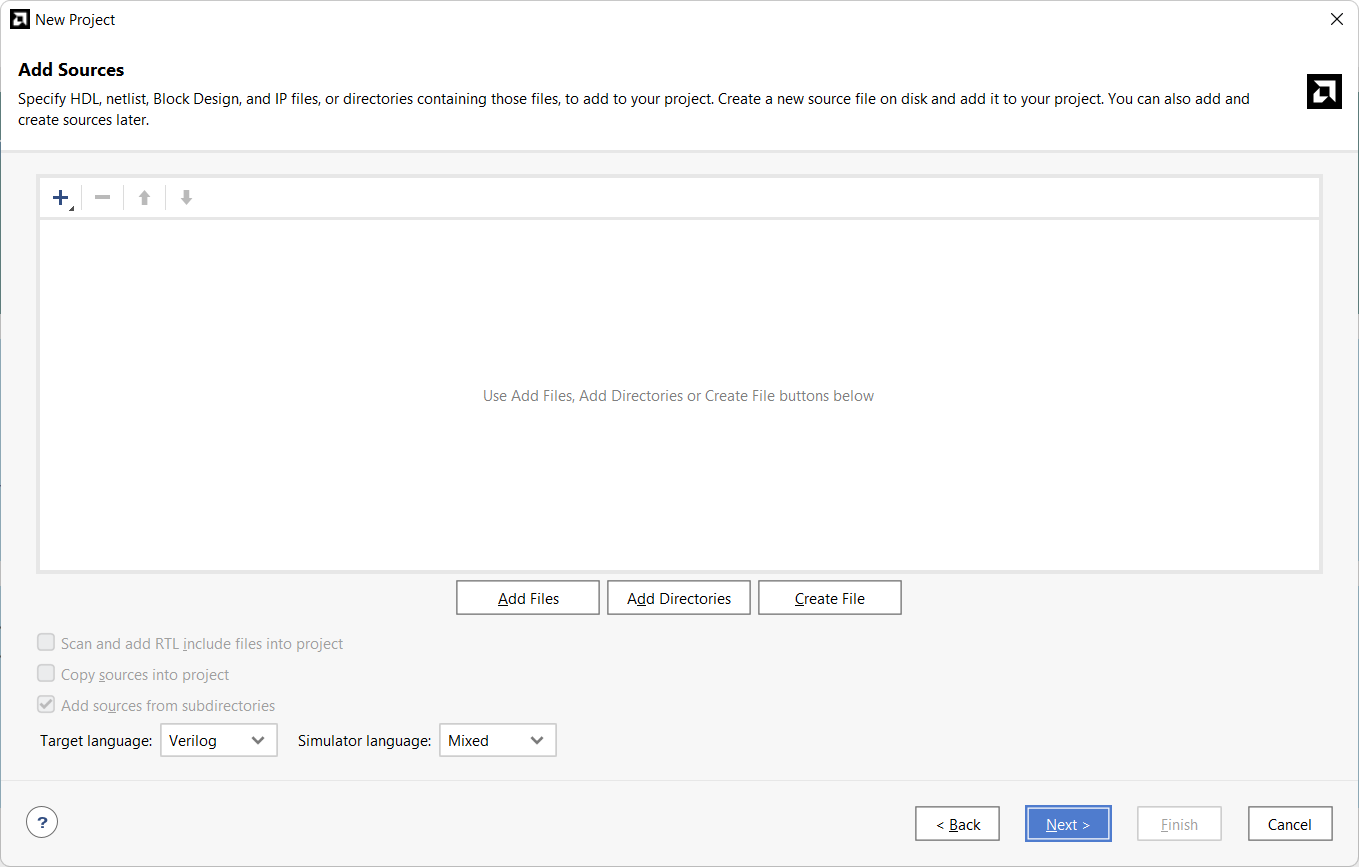
Task: Go to the next wizard step
Action: tap(1067, 824)
